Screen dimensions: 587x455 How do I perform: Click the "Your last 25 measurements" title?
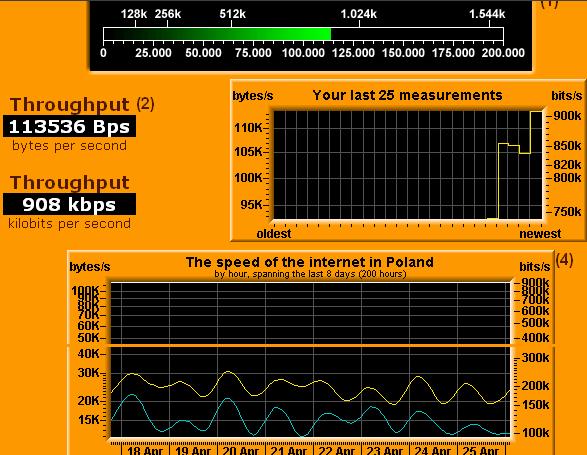(x=407, y=95)
